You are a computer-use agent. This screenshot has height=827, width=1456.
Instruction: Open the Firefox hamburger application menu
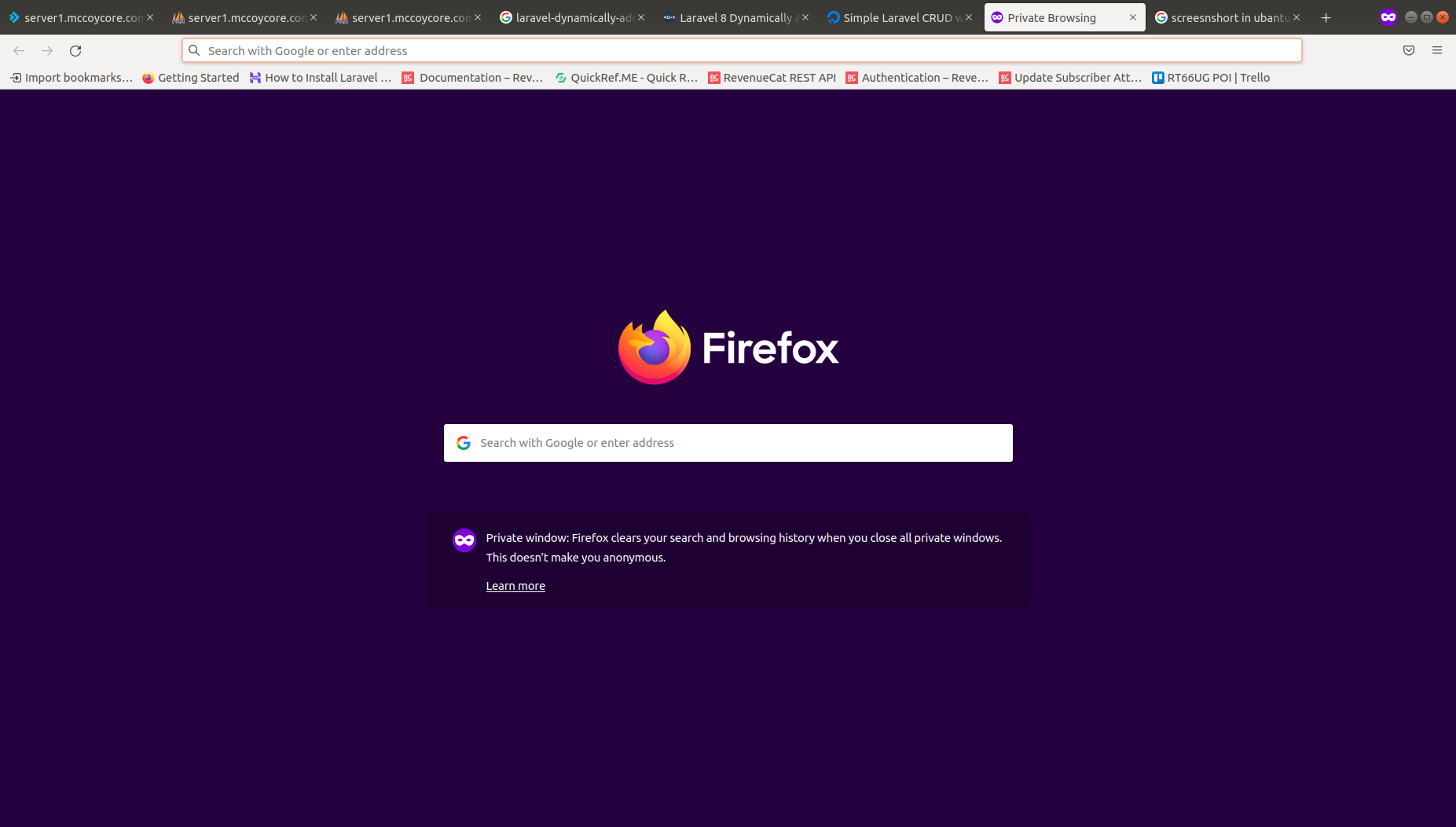(x=1436, y=51)
